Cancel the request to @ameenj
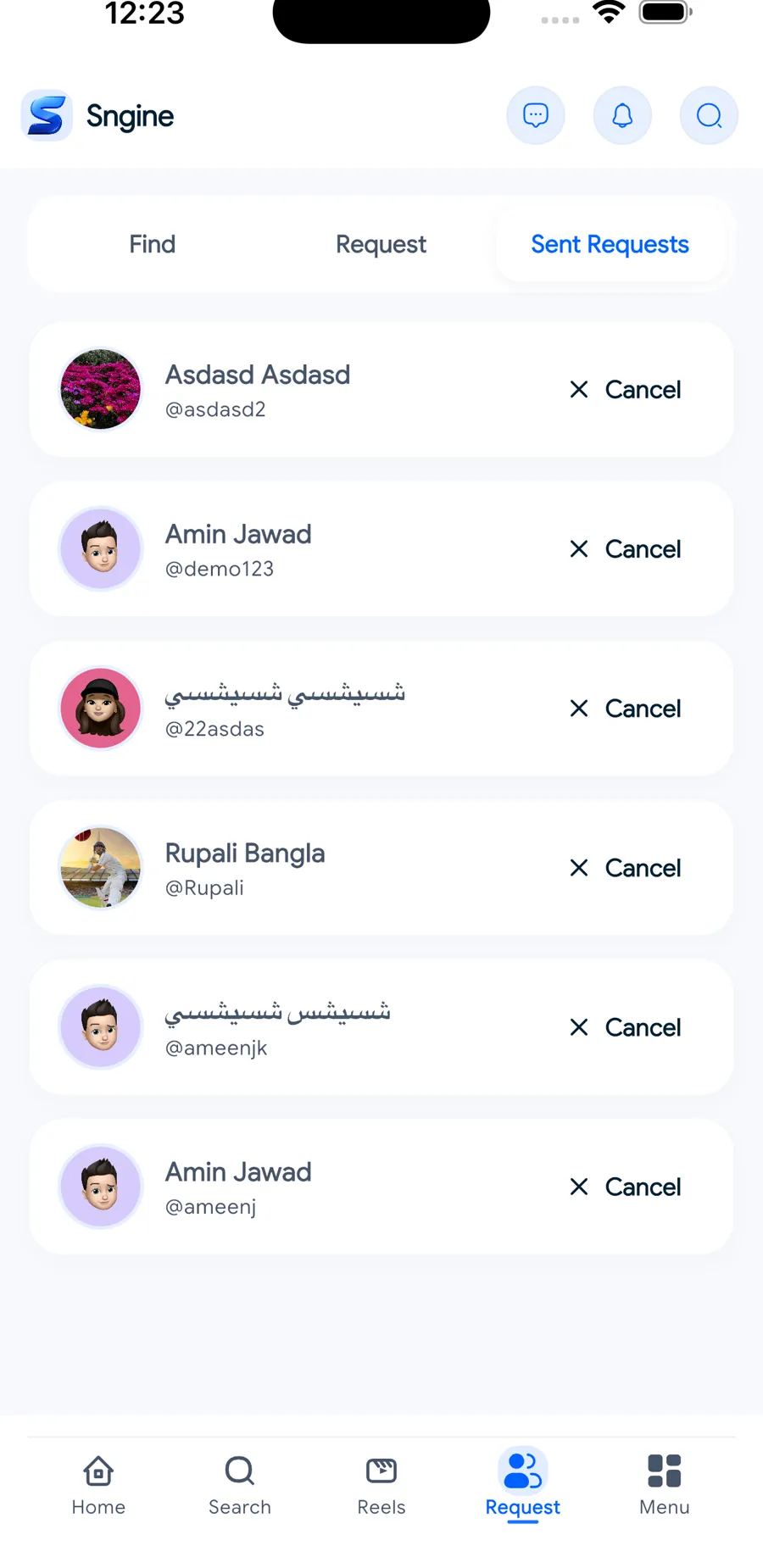Screen dimensions: 763x1568 pyautogui.click(x=626, y=1187)
